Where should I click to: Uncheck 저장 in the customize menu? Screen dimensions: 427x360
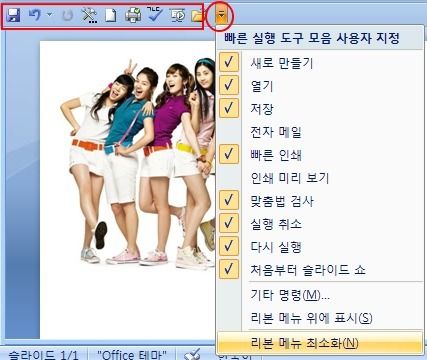pyautogui.click(x=319, y=108)
